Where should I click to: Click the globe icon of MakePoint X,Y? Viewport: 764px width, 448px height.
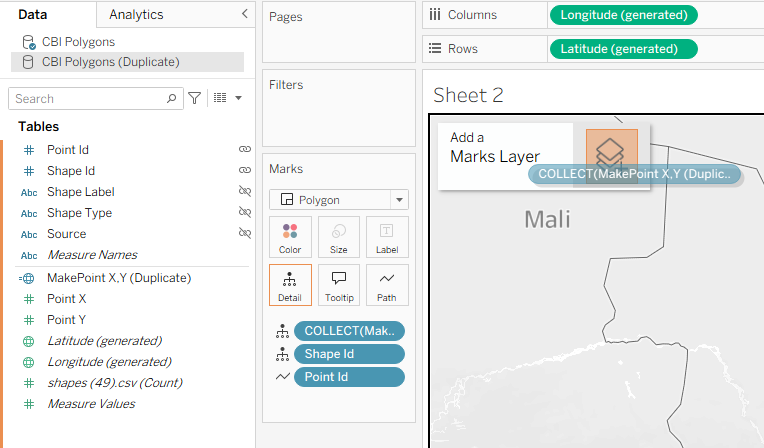click(27, 278)
